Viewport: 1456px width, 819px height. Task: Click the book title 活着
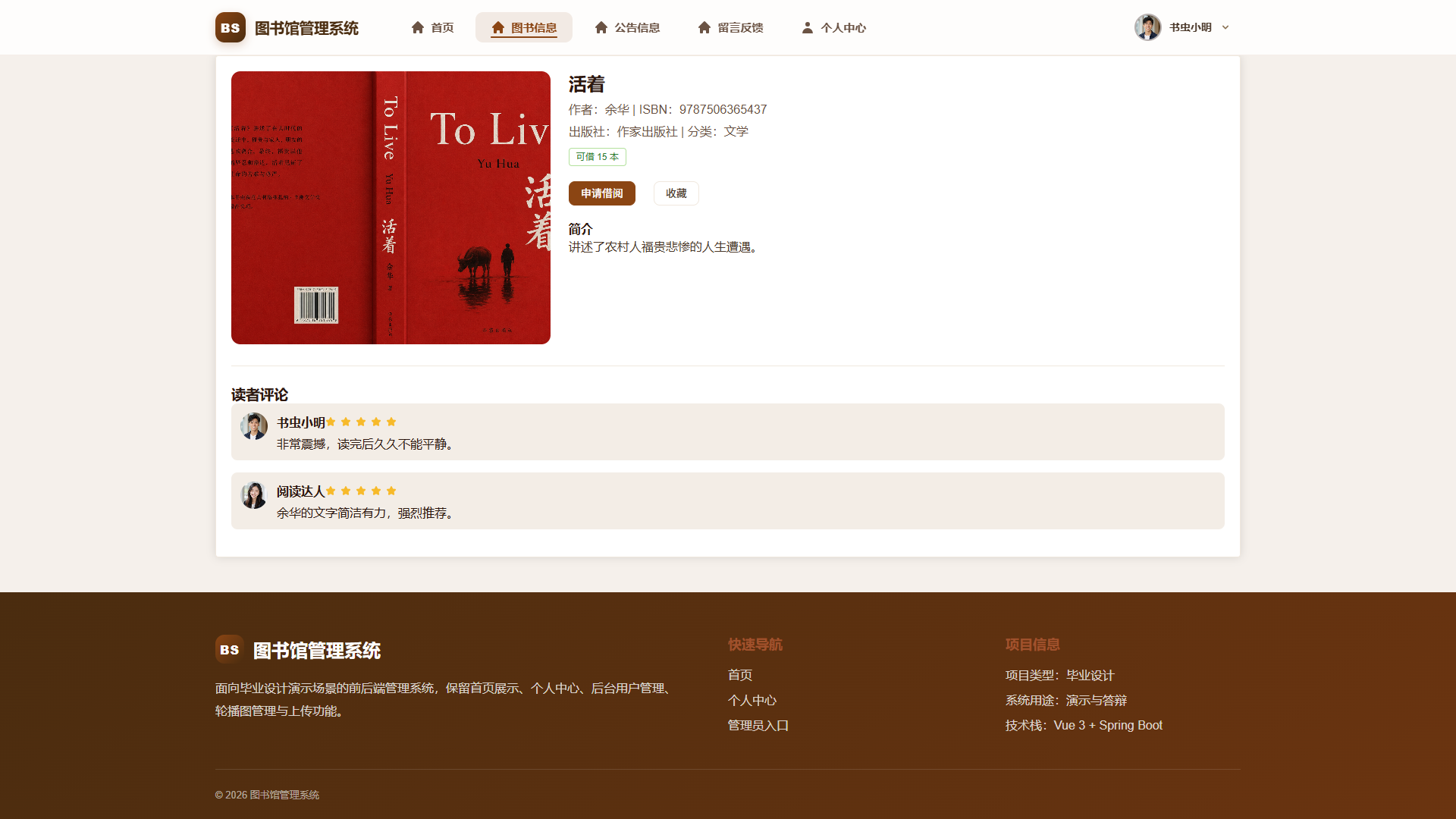587,84
